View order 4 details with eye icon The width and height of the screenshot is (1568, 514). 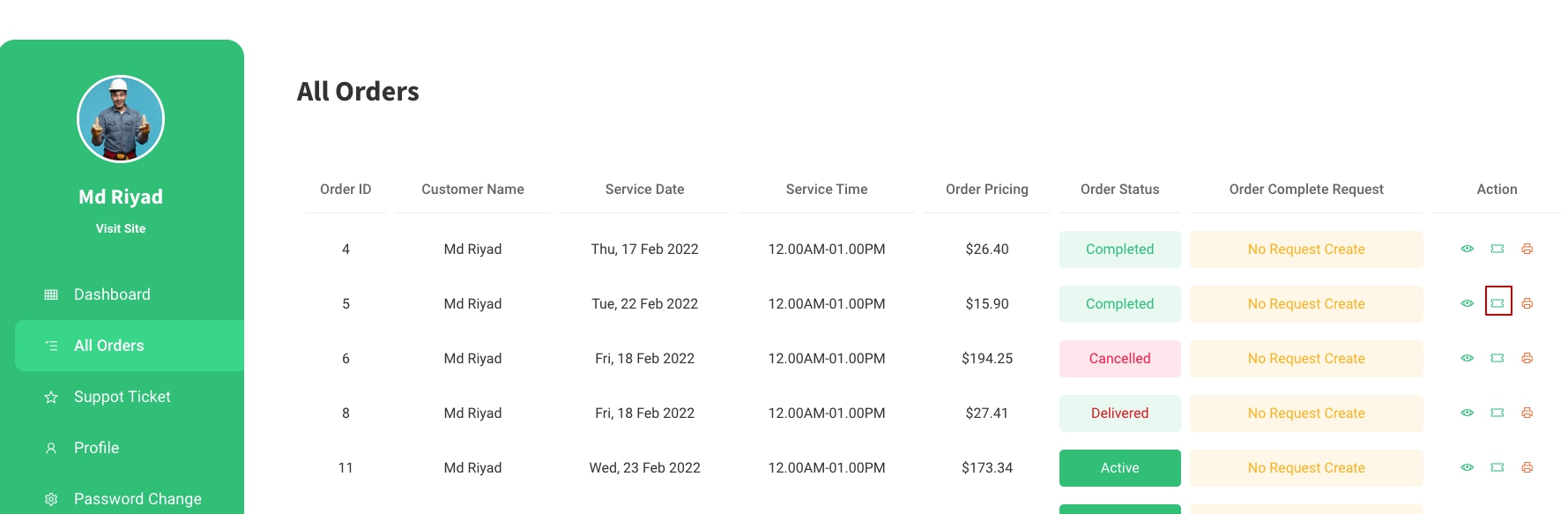[1468, 249]
